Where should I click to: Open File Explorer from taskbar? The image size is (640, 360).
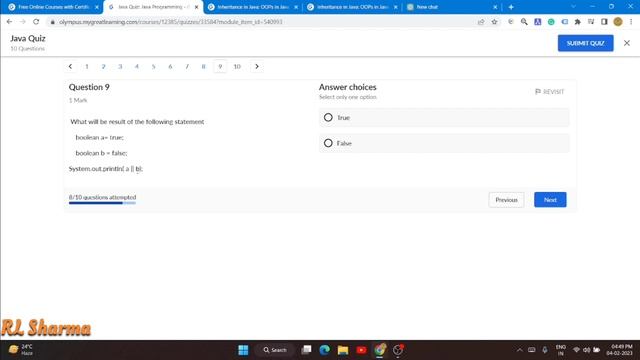tap(343, 350)
